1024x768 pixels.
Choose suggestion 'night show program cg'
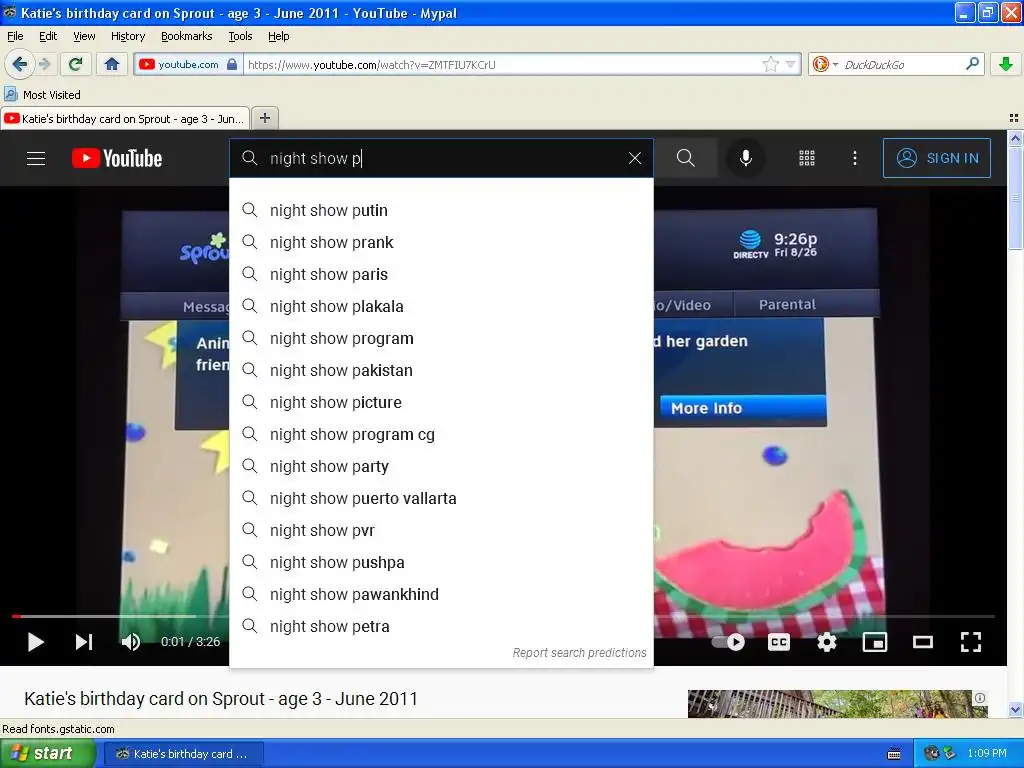(x=441, y=434)
